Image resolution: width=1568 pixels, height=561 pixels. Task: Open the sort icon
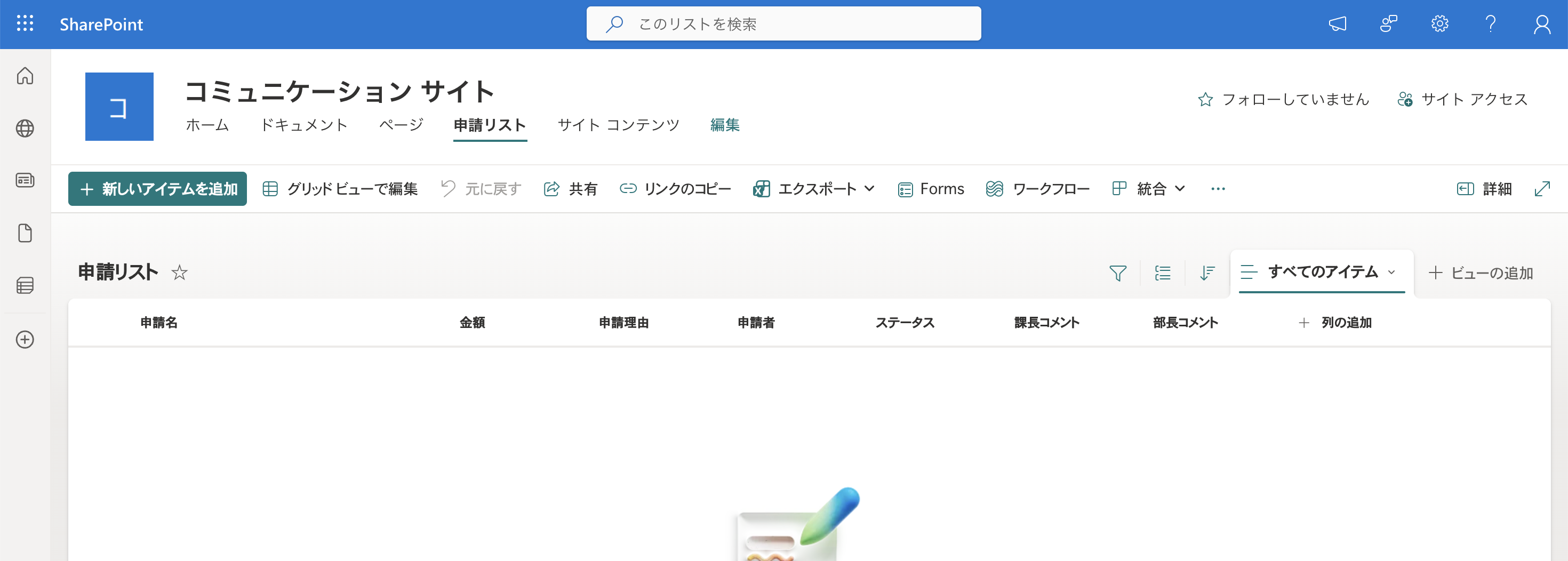pyautogui.click(x=1207, y=273)
